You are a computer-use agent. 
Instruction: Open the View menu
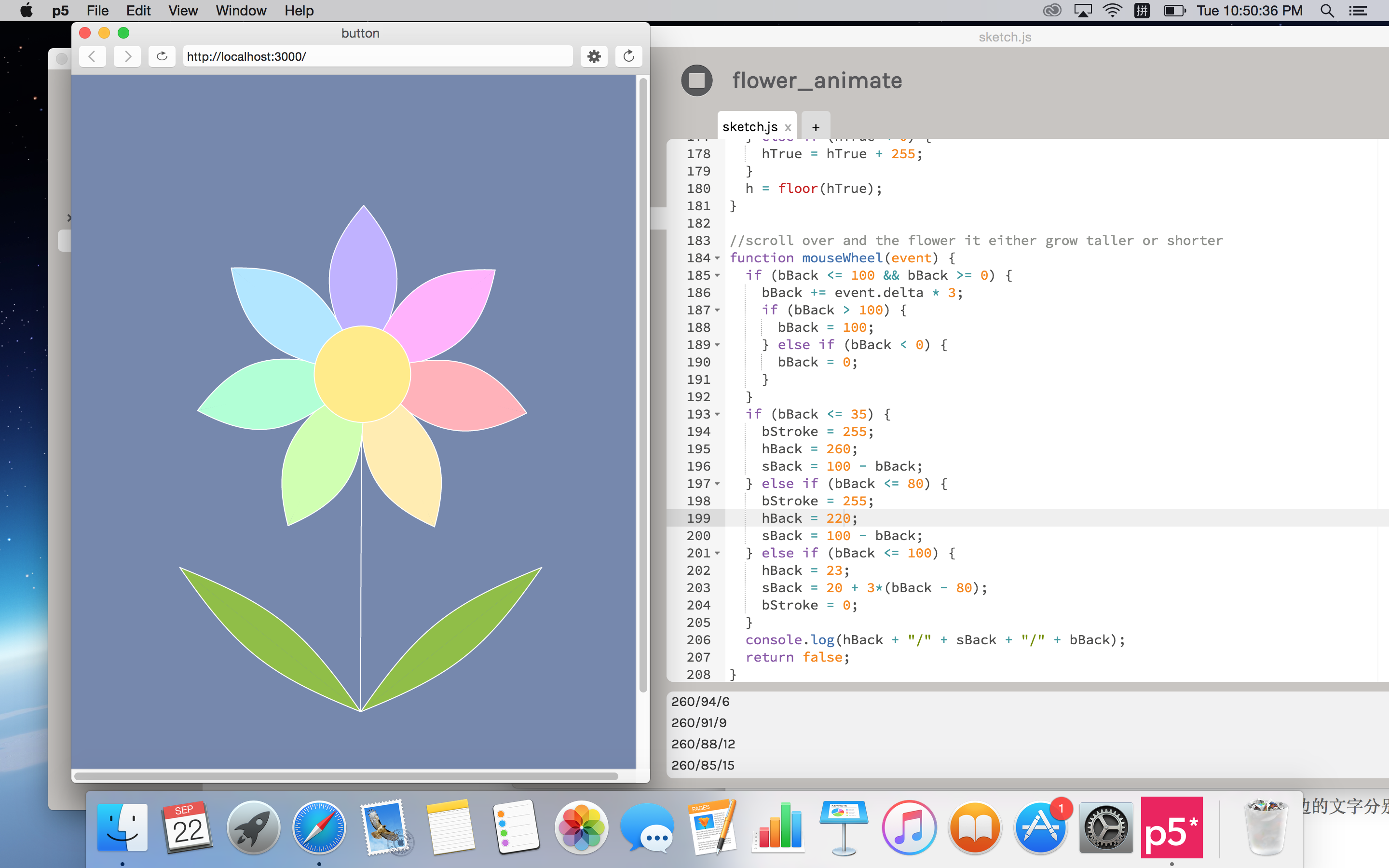(x=183, y=10)
